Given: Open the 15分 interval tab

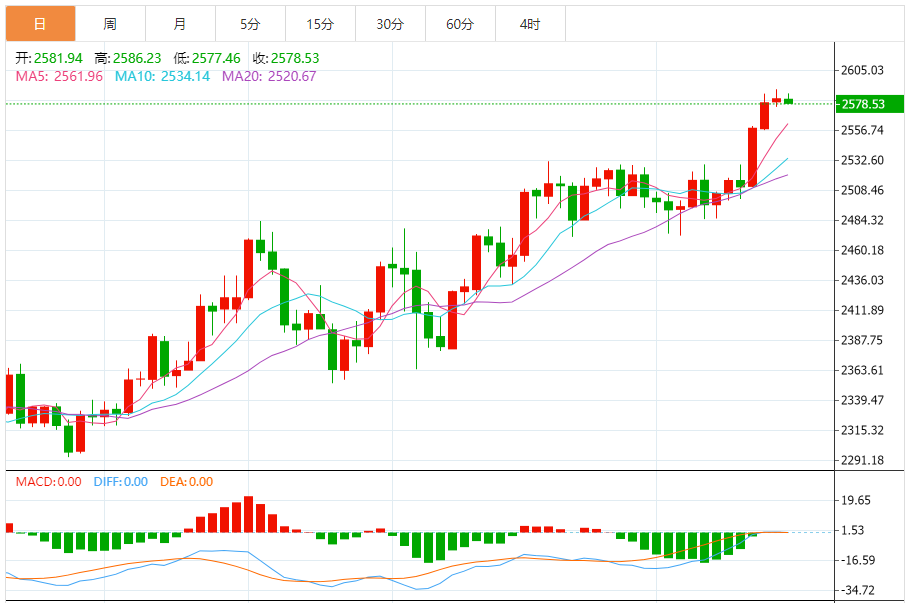Looking at the screenshot, I should pos(320,24).
